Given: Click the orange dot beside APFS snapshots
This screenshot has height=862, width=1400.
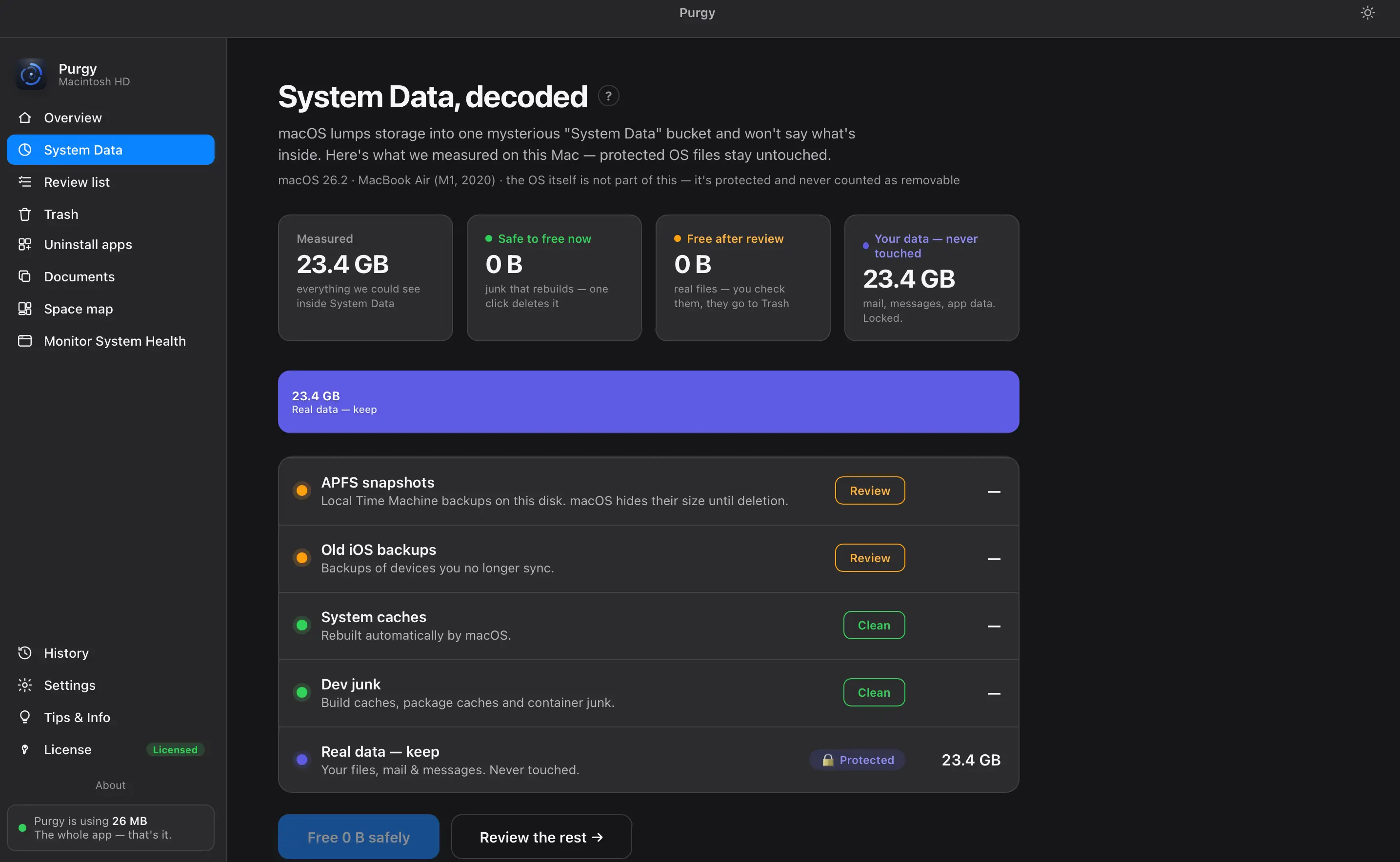Looking at the screenshot, I should pyautogui.click(x=302, y=491).
